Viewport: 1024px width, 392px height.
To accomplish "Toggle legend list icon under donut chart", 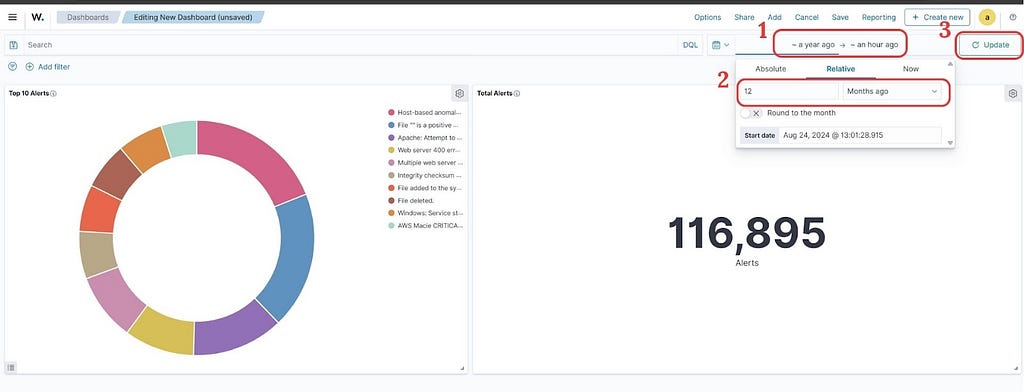I will coord(12,368).
